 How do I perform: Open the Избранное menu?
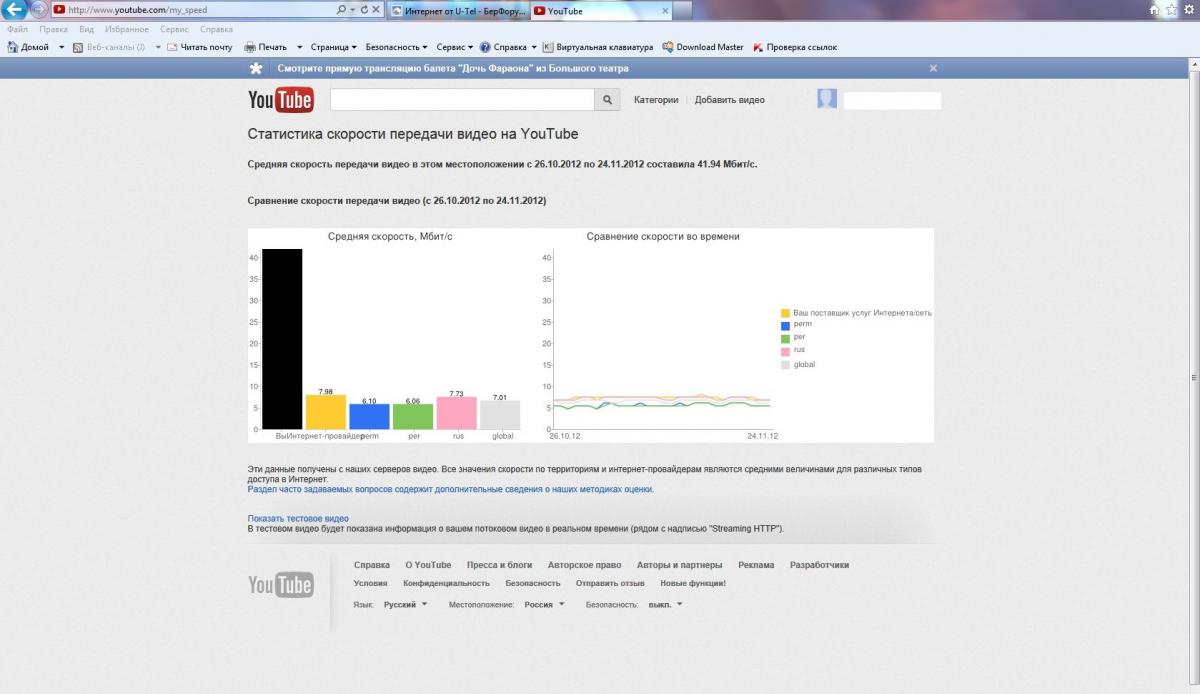(127, 30)
